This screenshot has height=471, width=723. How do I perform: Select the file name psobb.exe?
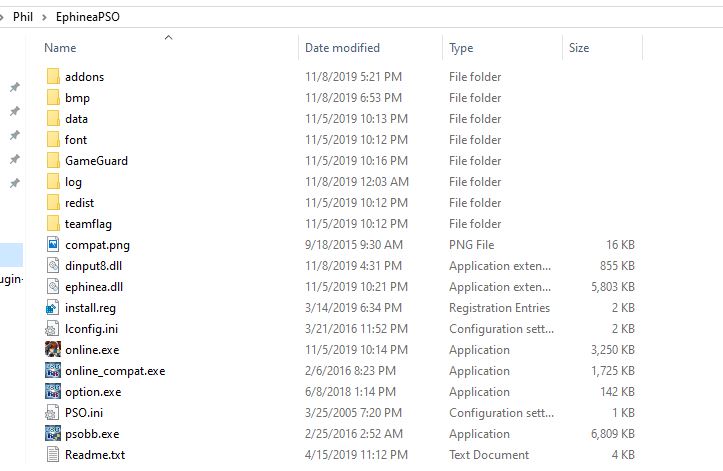(x=92, y=434)
